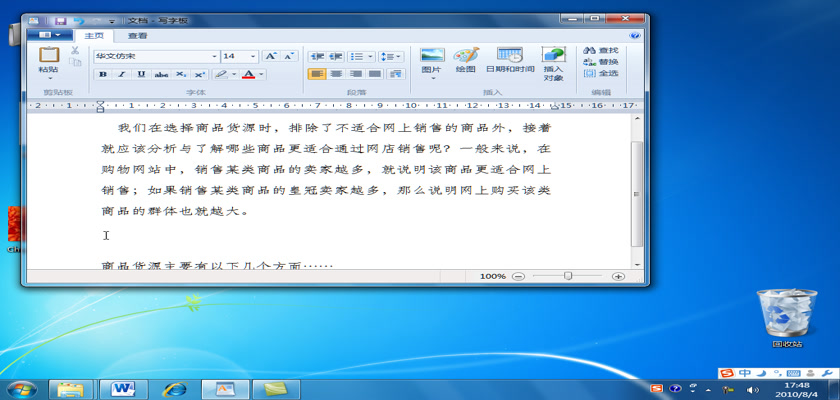Switch to the 查看 (View) tab
This screenshot has height=400, width=840.
click(x=137, y=35)
